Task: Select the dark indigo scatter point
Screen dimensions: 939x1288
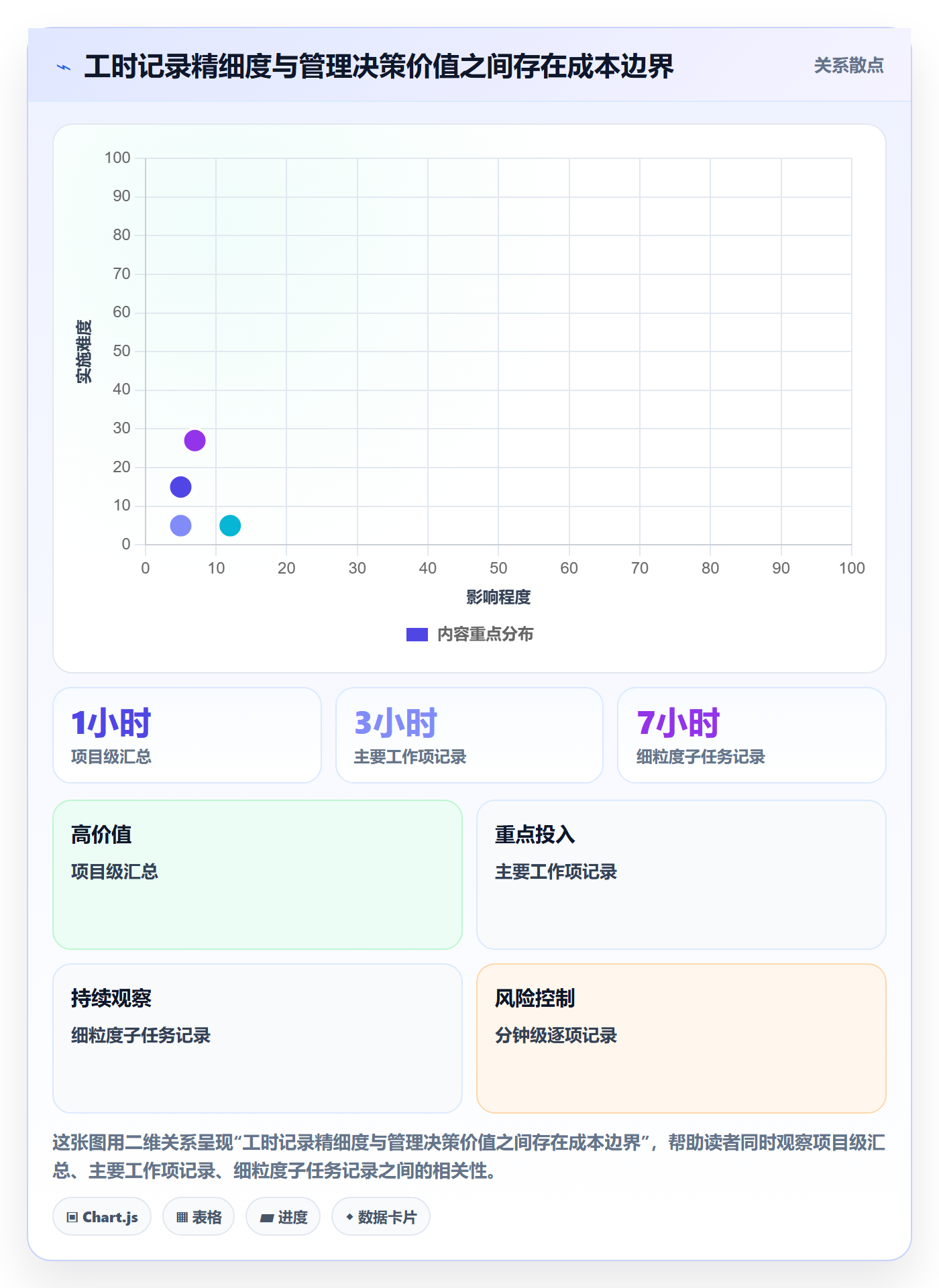Action: click(x=180, y=487)
